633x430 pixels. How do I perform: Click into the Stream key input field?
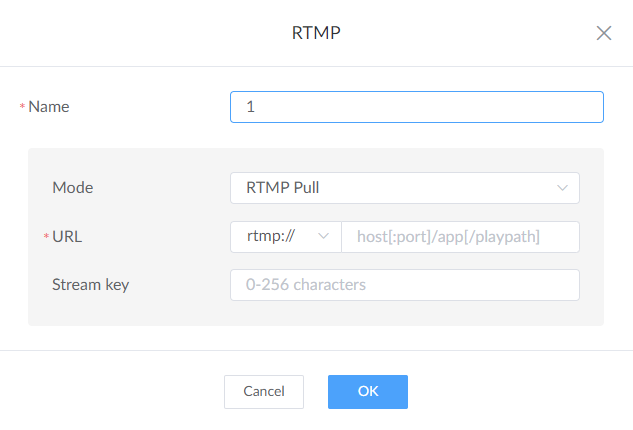pyautogui.click(x=404, y=285)
